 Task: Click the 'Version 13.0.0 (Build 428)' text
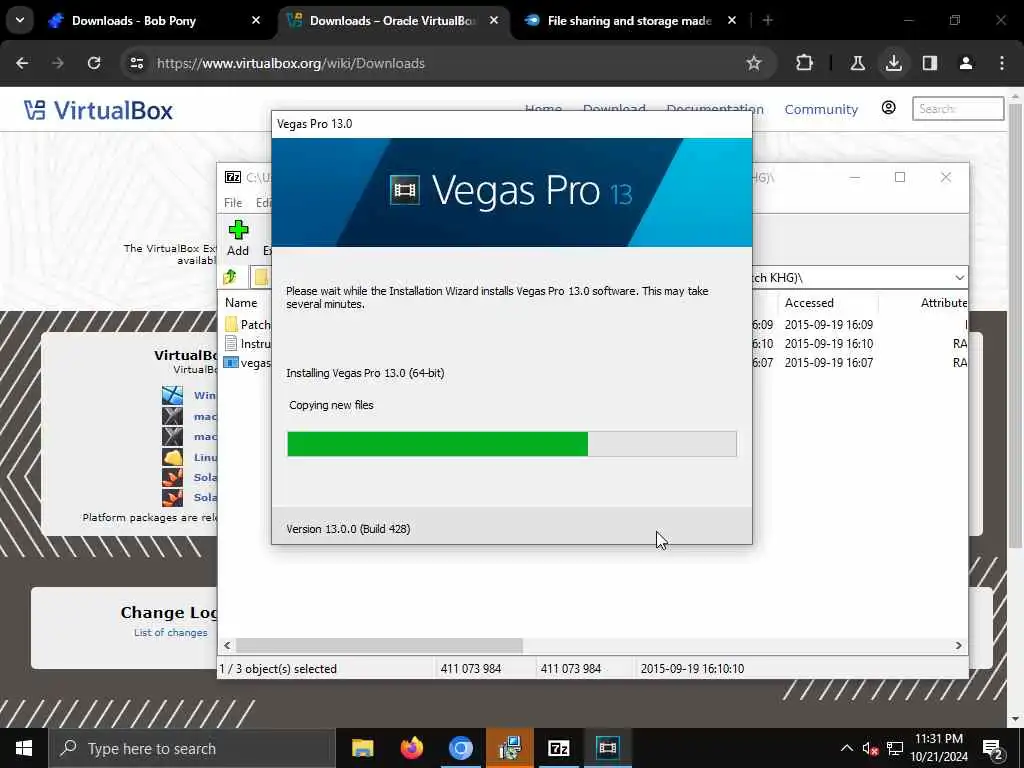click(x=348, y=529)
